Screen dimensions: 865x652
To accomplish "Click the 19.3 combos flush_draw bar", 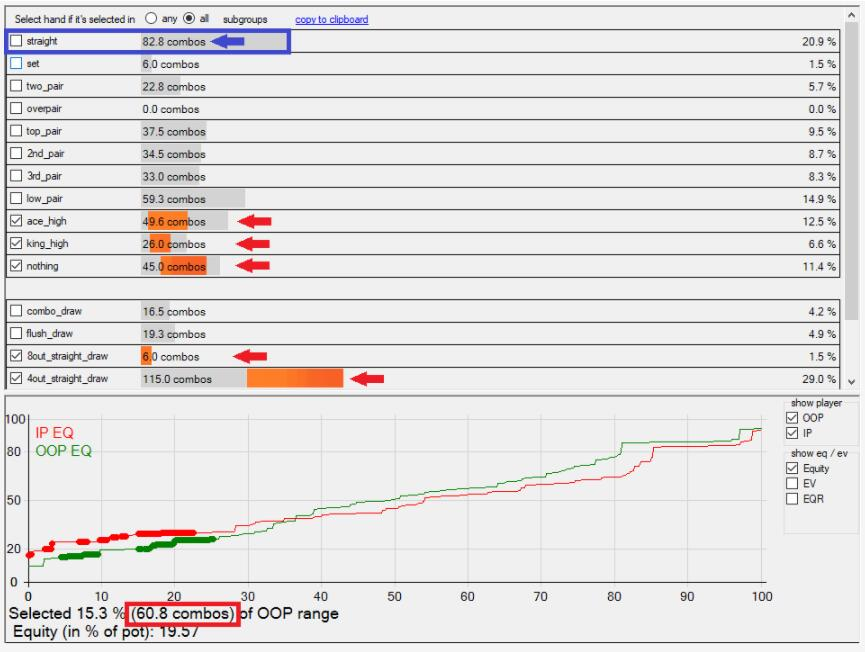I will coord(174,334).
